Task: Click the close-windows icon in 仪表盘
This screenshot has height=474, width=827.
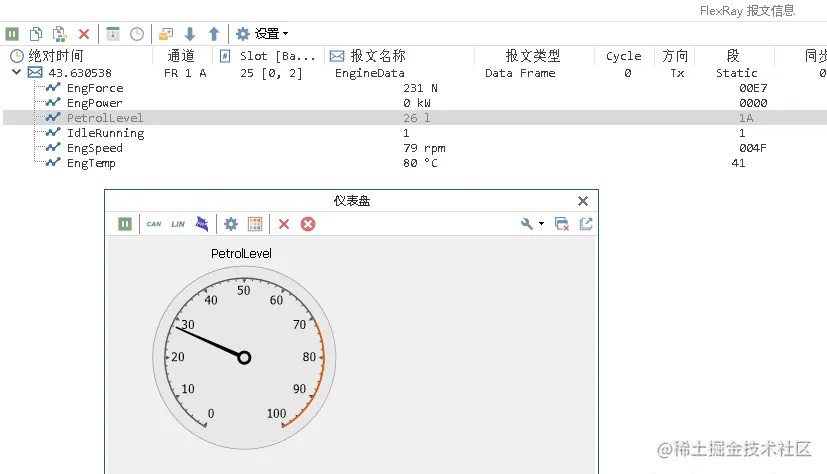Action: (x=562, y=224)
